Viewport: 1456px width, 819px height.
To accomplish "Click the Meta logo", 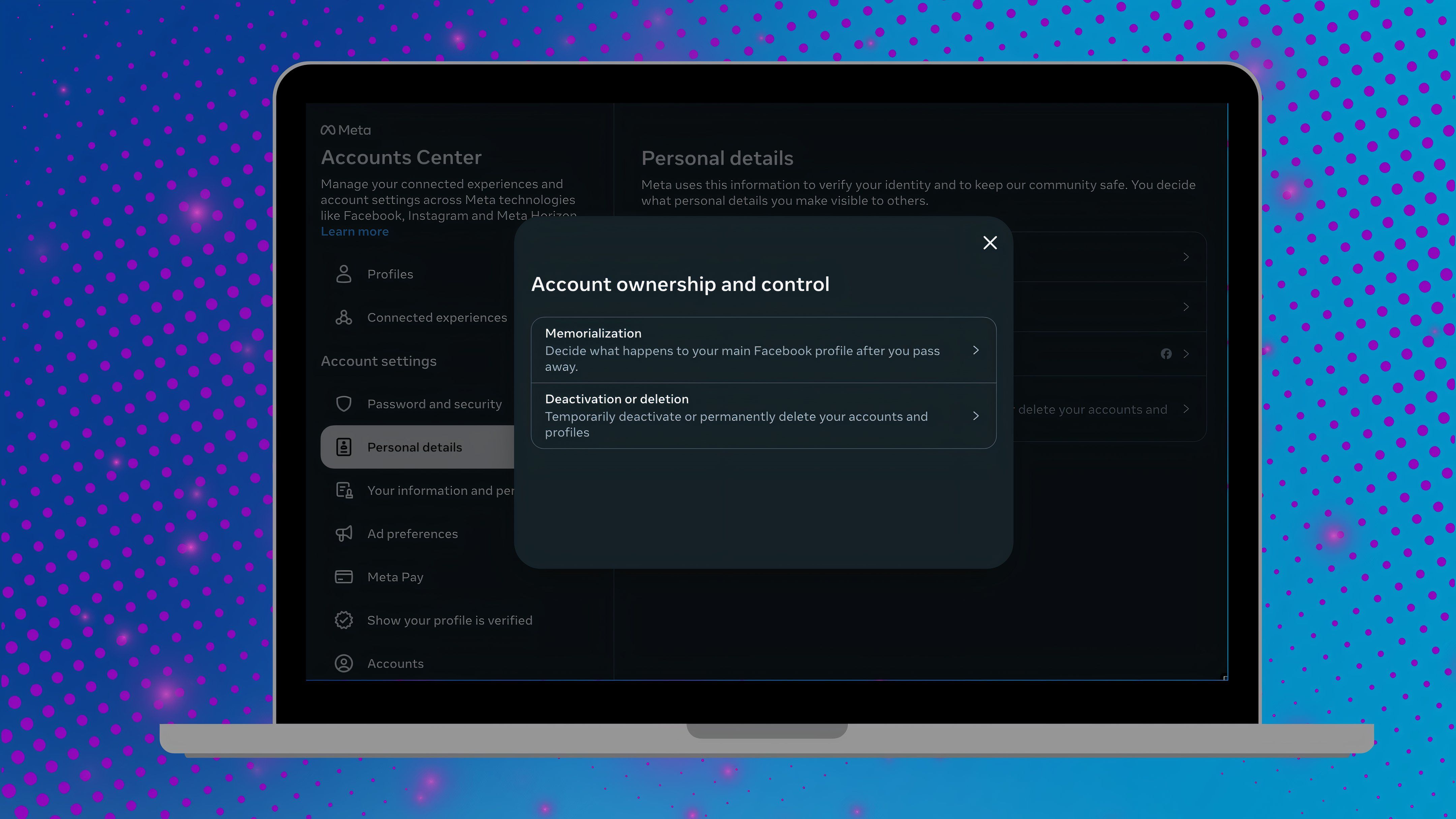I will click(x=346, y=130).
